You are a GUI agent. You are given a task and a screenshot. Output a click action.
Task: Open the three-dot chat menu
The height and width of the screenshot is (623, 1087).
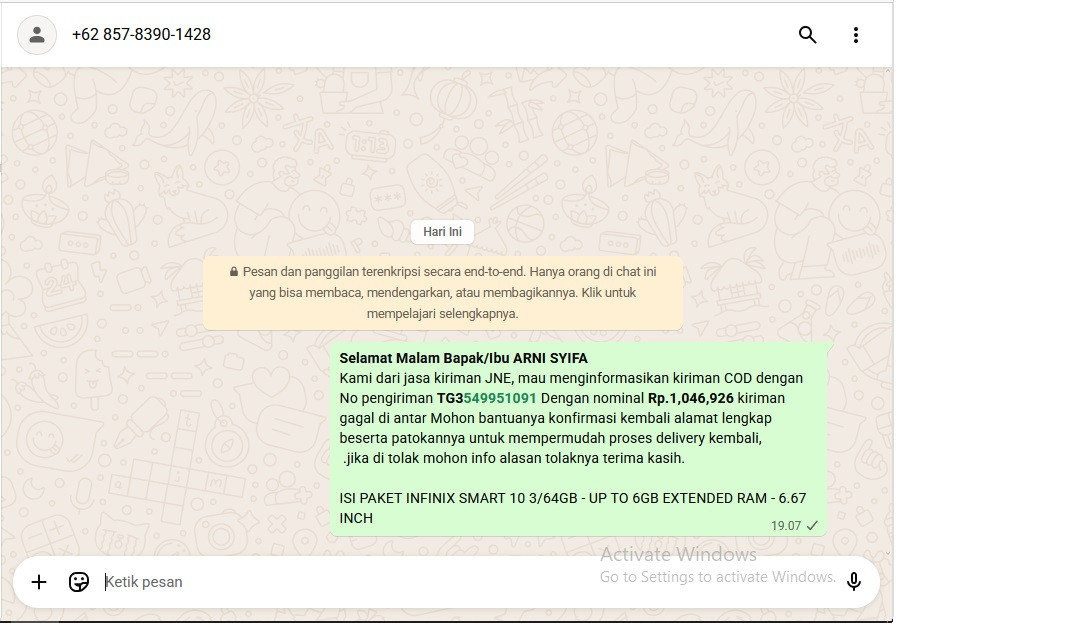[x=856, y=35]
